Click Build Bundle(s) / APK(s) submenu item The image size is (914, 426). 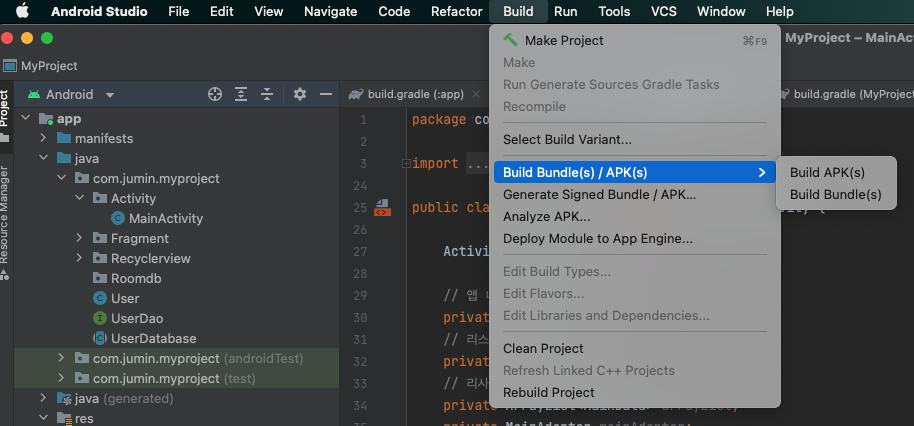635,172
